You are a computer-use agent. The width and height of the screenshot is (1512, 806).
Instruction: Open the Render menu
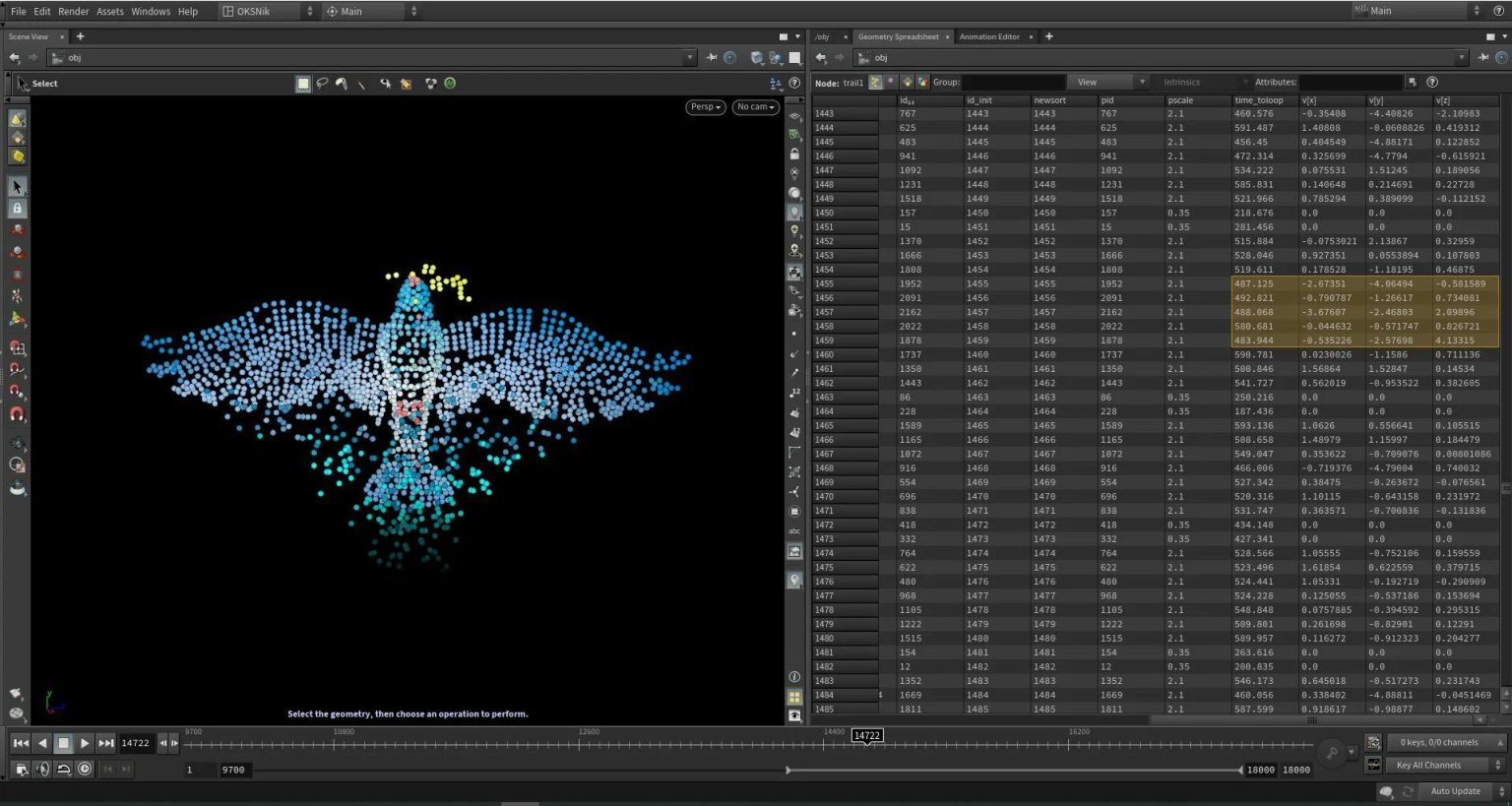point(74,12)
